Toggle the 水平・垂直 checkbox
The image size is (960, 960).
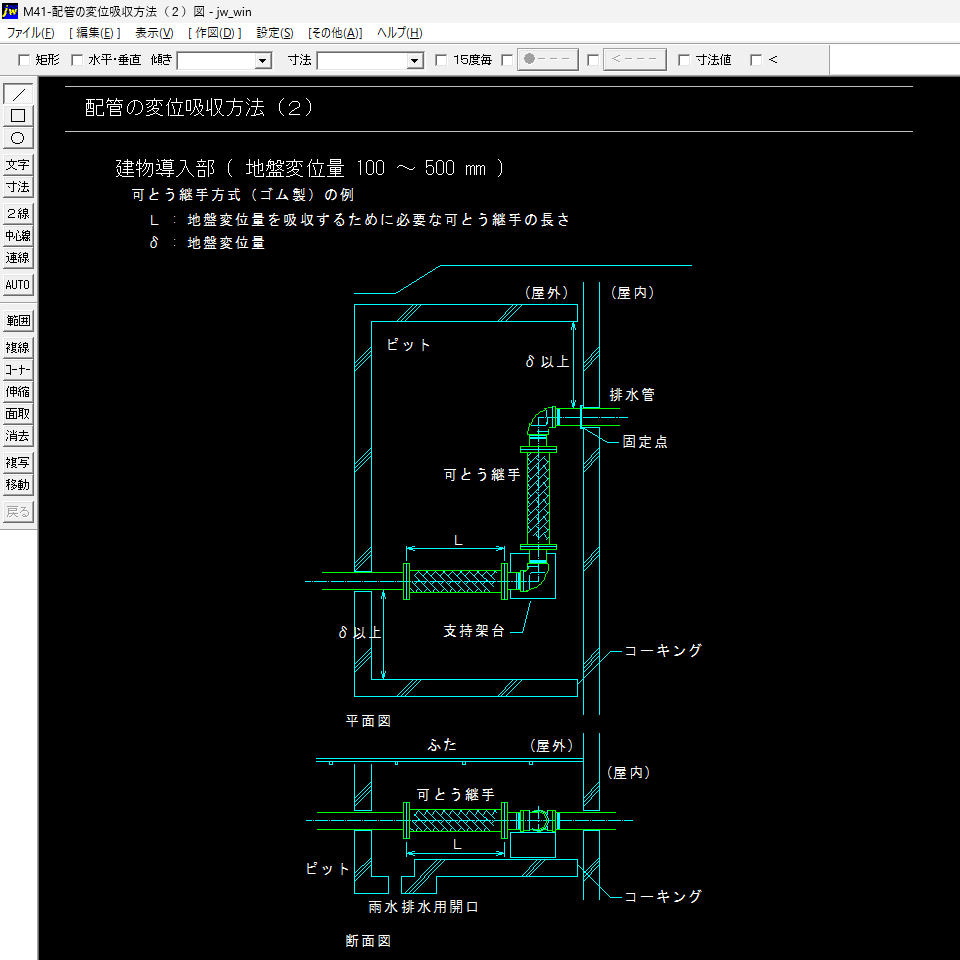pos(77,60)
